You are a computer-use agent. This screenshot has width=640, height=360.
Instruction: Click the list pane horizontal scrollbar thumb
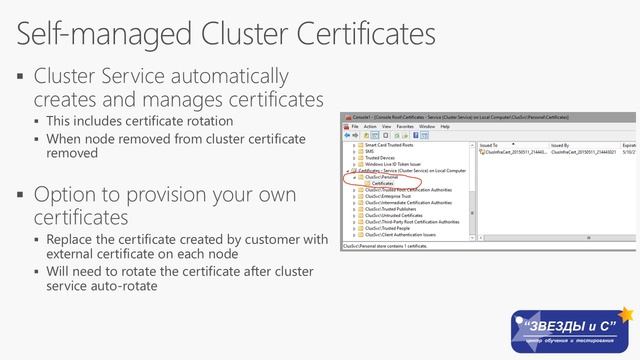click(560, 238)
